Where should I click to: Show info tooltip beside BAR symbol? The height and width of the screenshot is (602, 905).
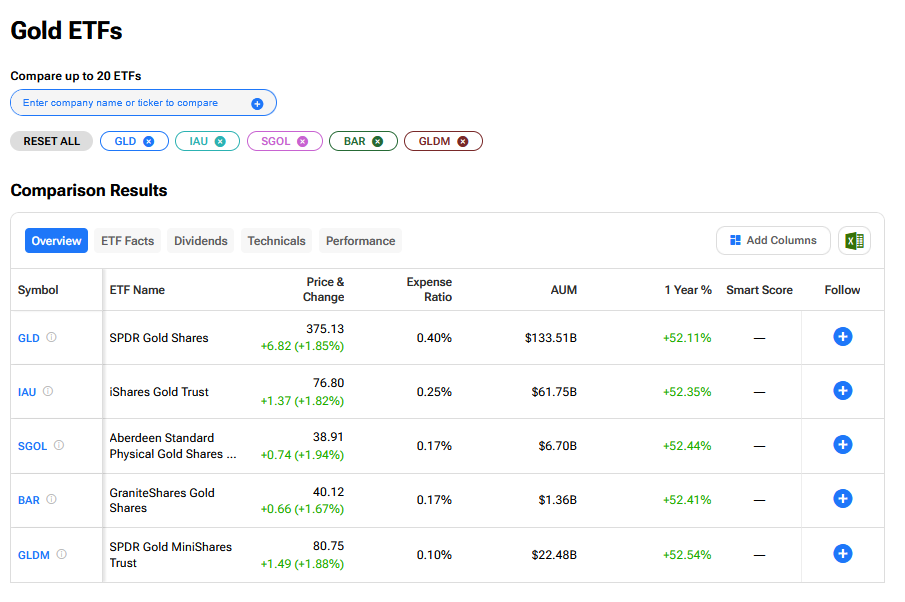(52, 500)
